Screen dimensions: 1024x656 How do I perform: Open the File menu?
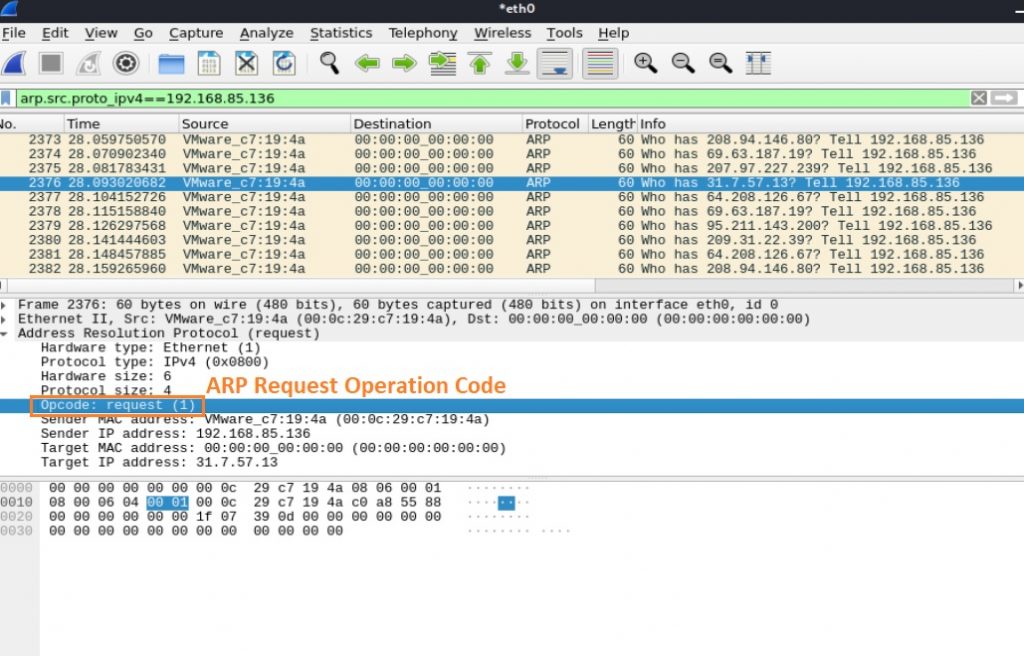pyautogui.click(x=14, y=33)
